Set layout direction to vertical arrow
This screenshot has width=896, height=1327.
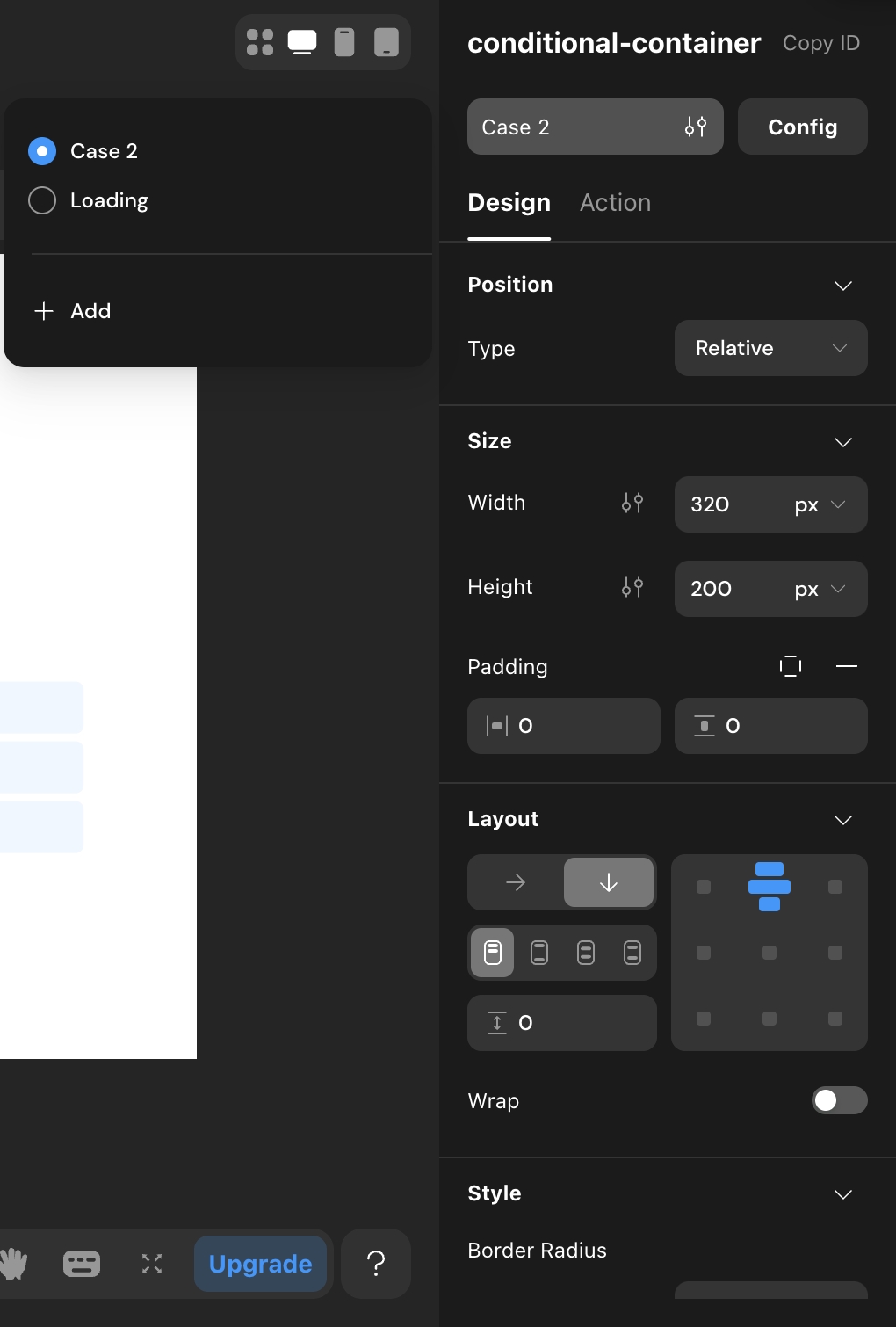coord(609,882)
